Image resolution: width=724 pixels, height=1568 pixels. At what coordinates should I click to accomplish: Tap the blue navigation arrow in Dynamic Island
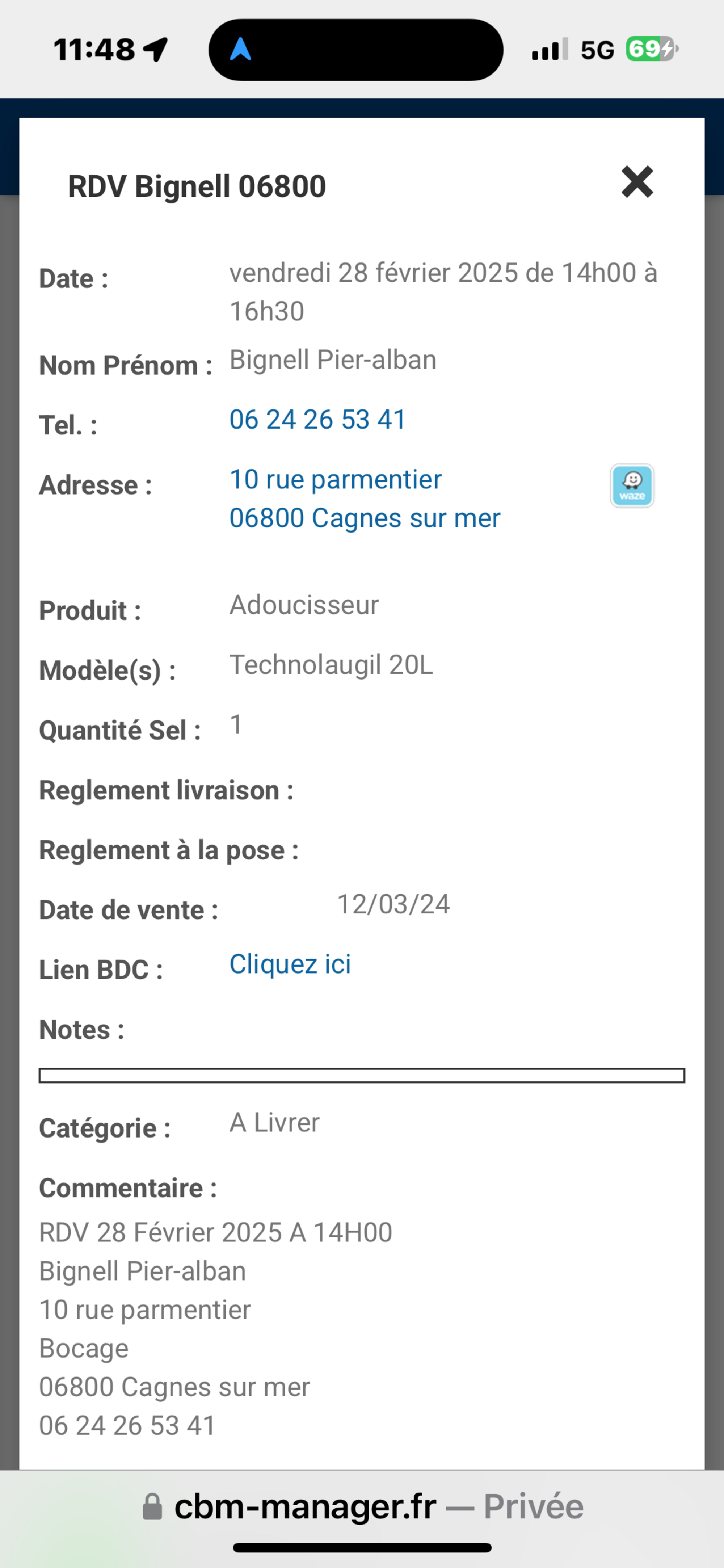pos(241,49)
